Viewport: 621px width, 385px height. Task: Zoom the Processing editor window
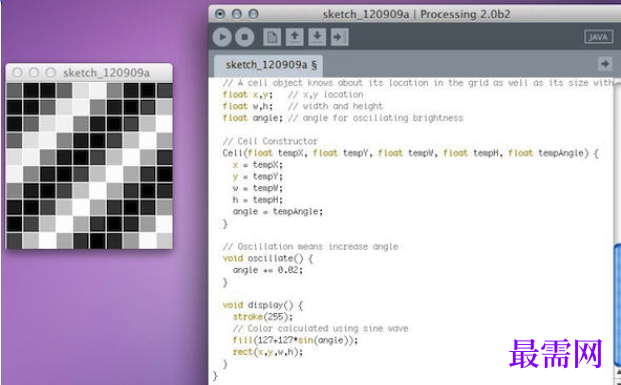click(253, 14)
